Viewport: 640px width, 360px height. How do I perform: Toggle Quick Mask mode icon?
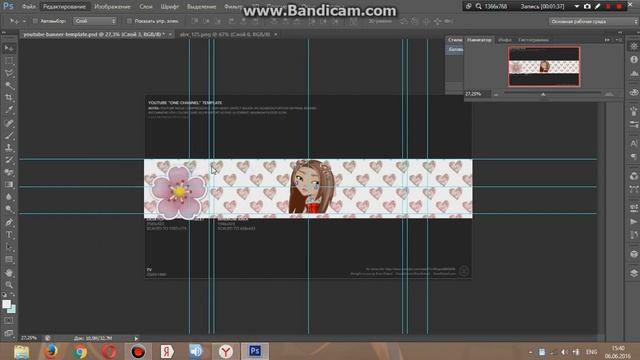(9, 321)
